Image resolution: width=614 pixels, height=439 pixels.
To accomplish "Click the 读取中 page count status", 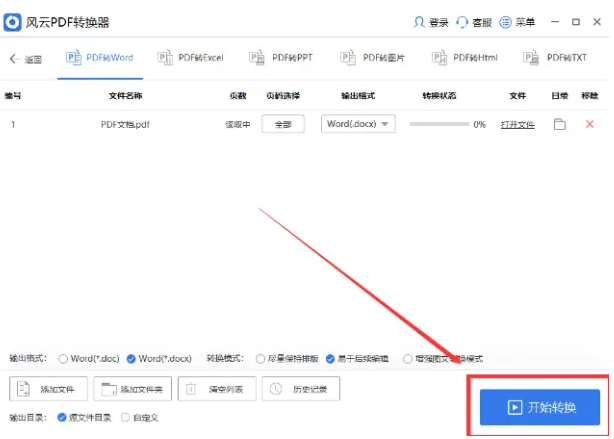I will (238, 125).
